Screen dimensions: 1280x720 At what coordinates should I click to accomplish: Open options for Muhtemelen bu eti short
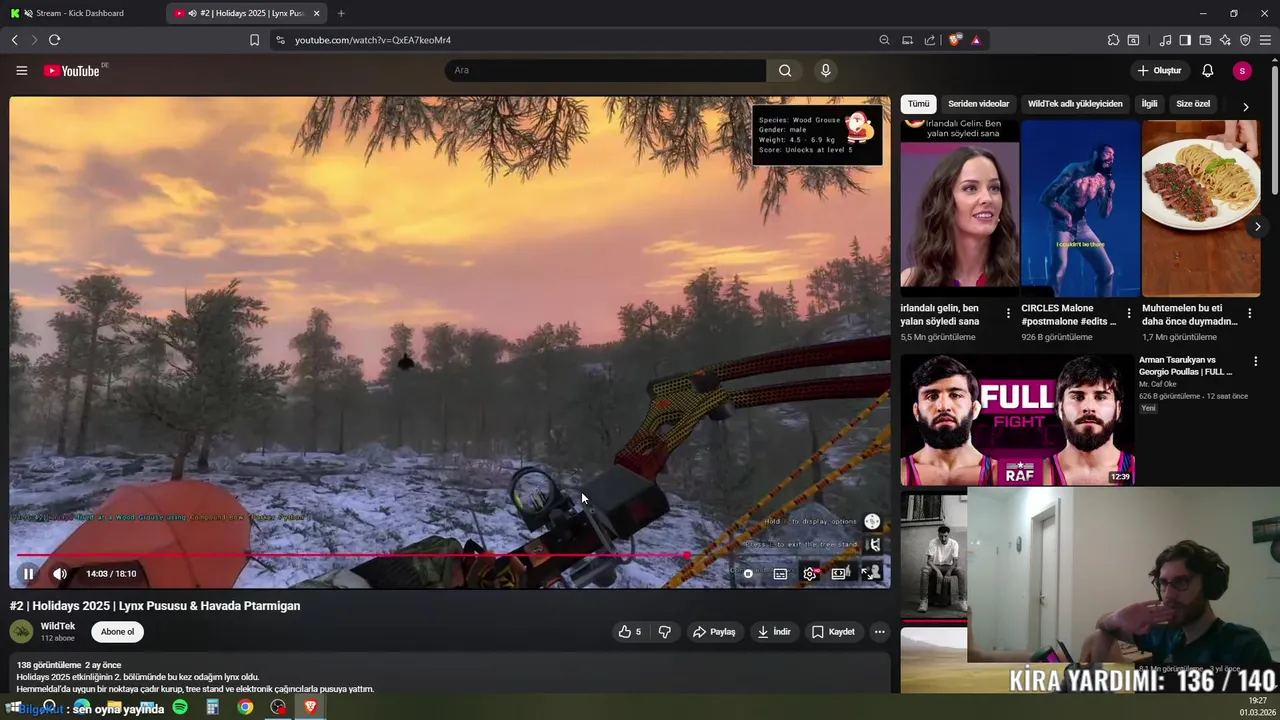pos(1250,313)
